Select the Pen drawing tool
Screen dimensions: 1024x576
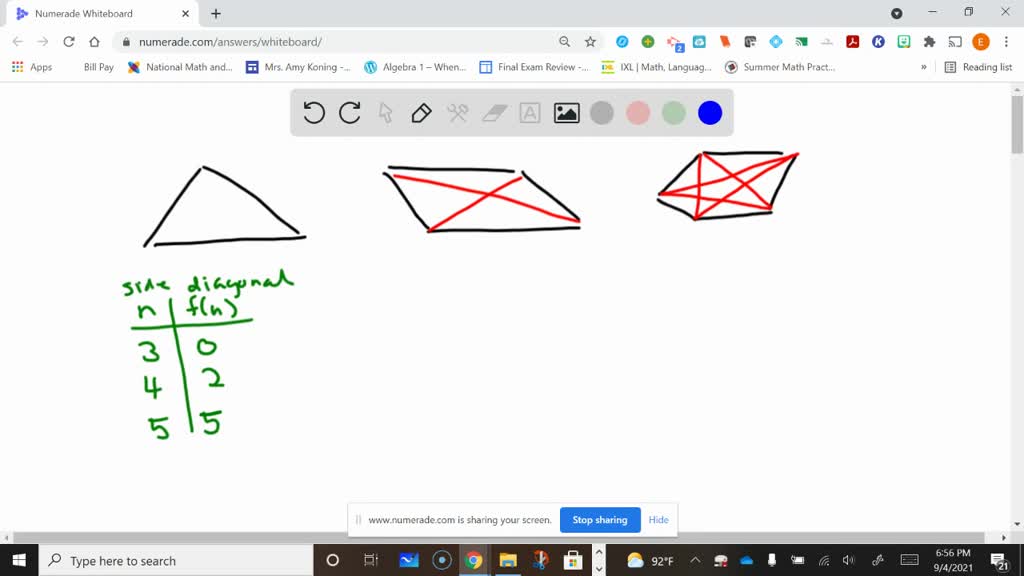(420, 113)
